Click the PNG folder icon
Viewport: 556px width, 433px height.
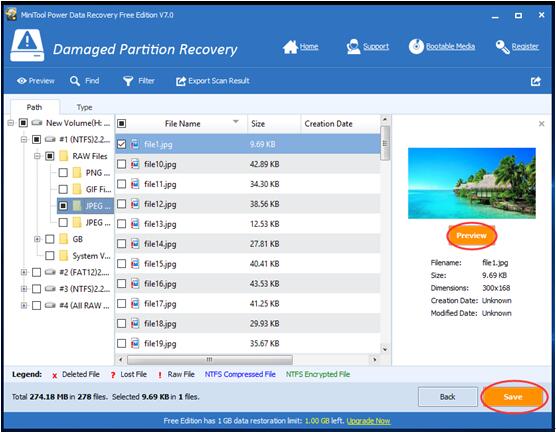[x=77, y=173]
